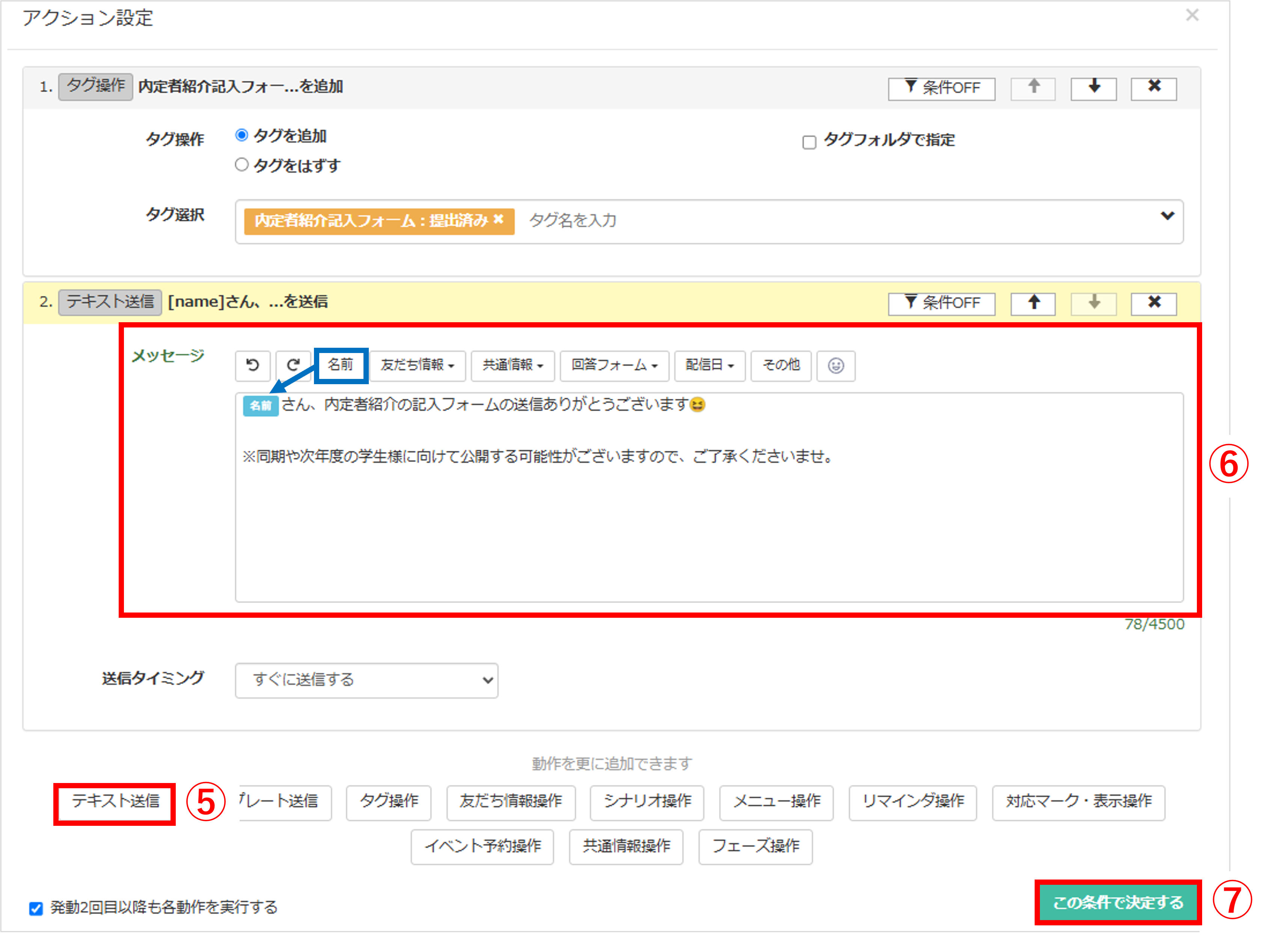Viewport: 1278px width, 952px height.
Task: Open 共通情報 dropdown in toolbar
Action: pos(512,365)
